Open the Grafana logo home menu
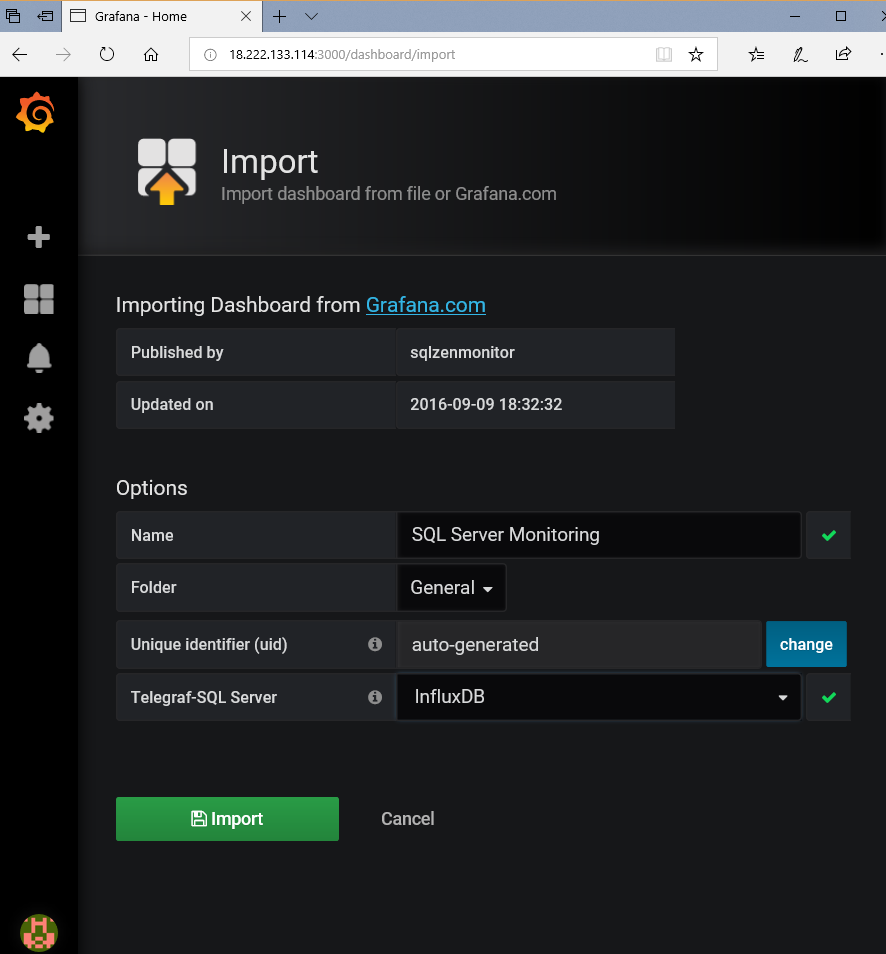The width and height of the screenshot is (886, 954). (35, 113)
